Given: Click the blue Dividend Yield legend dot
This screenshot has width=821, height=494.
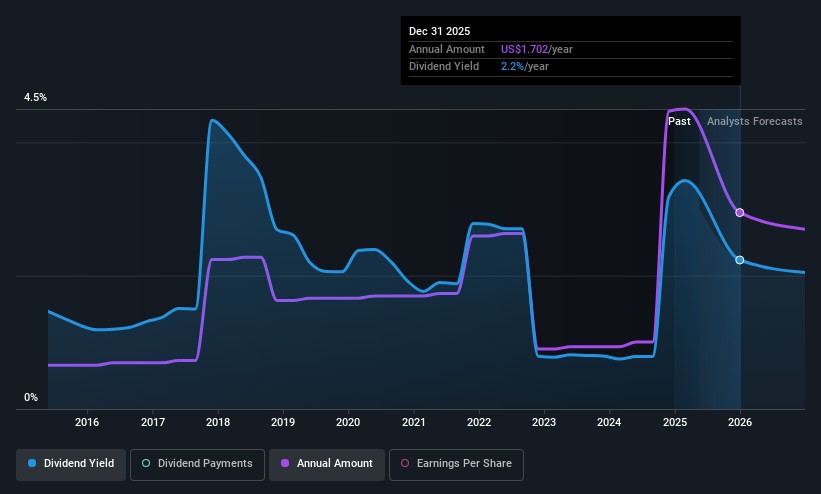Looking at the screenshot, I should pos(32,463).
